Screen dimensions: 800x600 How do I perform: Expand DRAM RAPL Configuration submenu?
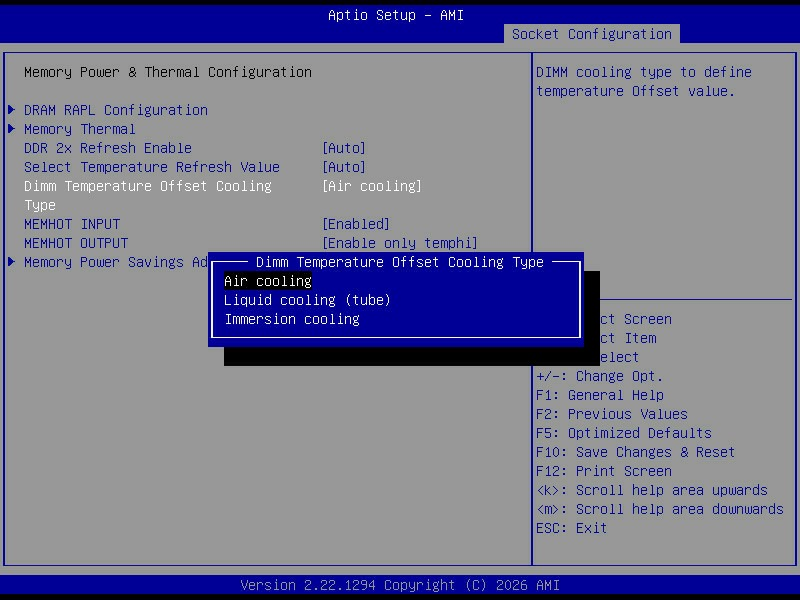pos(116,110)
